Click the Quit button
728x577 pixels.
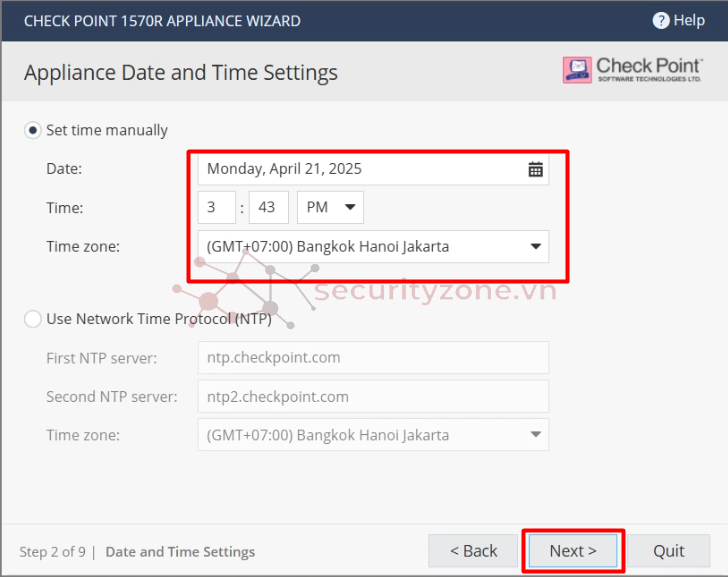click(669, 551)
